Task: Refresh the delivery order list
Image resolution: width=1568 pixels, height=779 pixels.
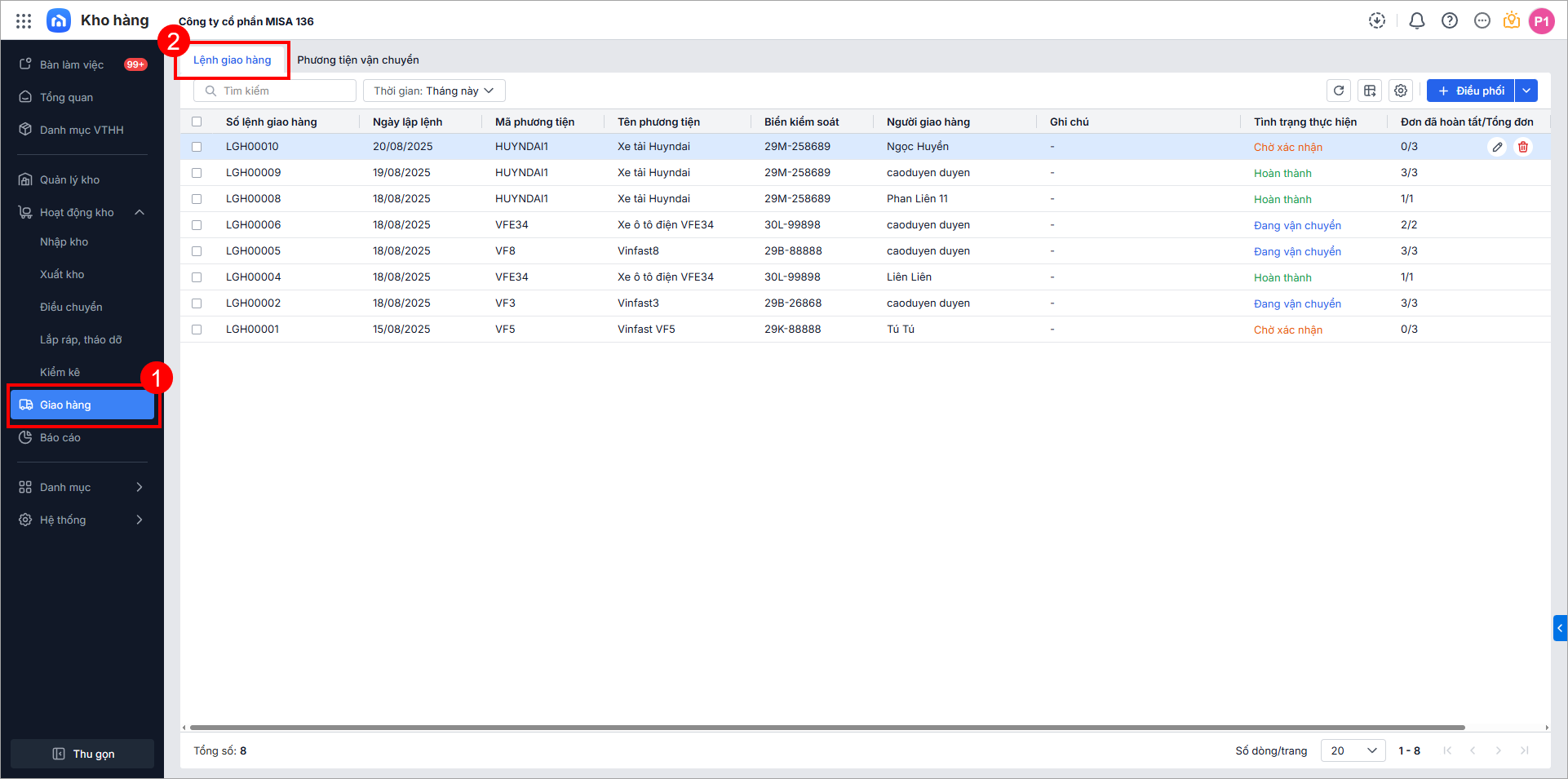Action: [1339, 91]
